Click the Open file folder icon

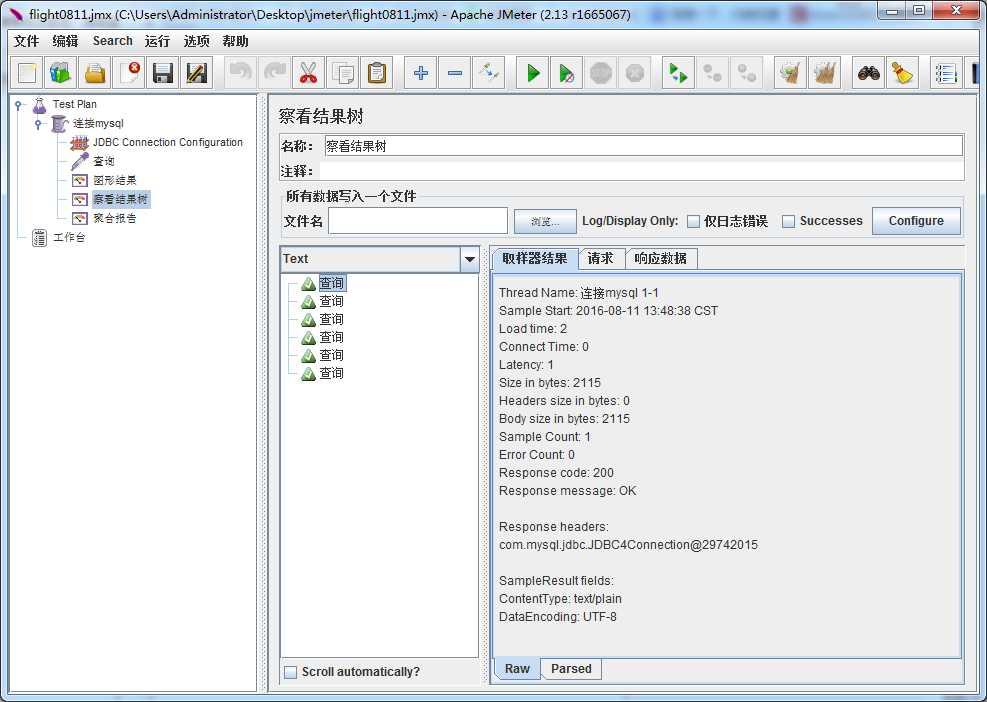pos(95,73)
